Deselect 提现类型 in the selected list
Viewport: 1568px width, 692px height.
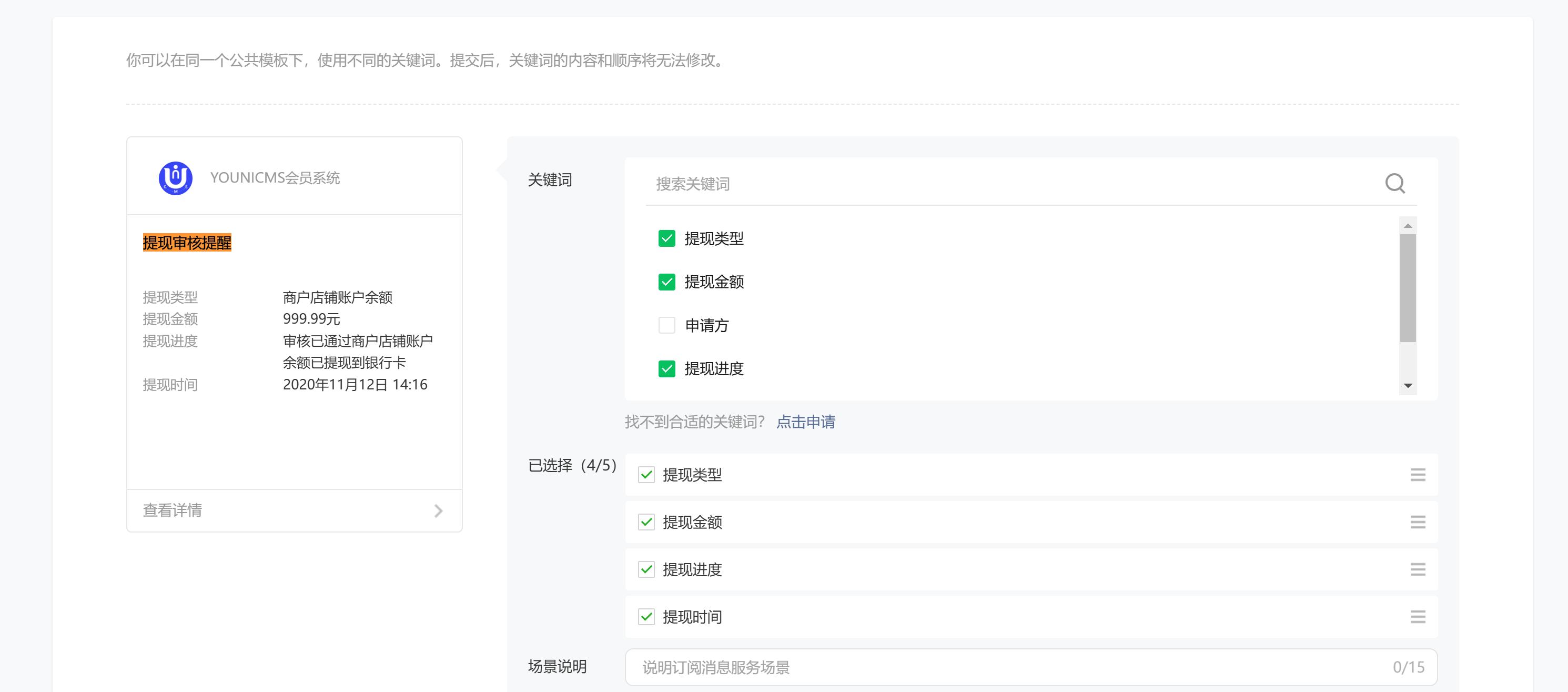tap(646, 475)
